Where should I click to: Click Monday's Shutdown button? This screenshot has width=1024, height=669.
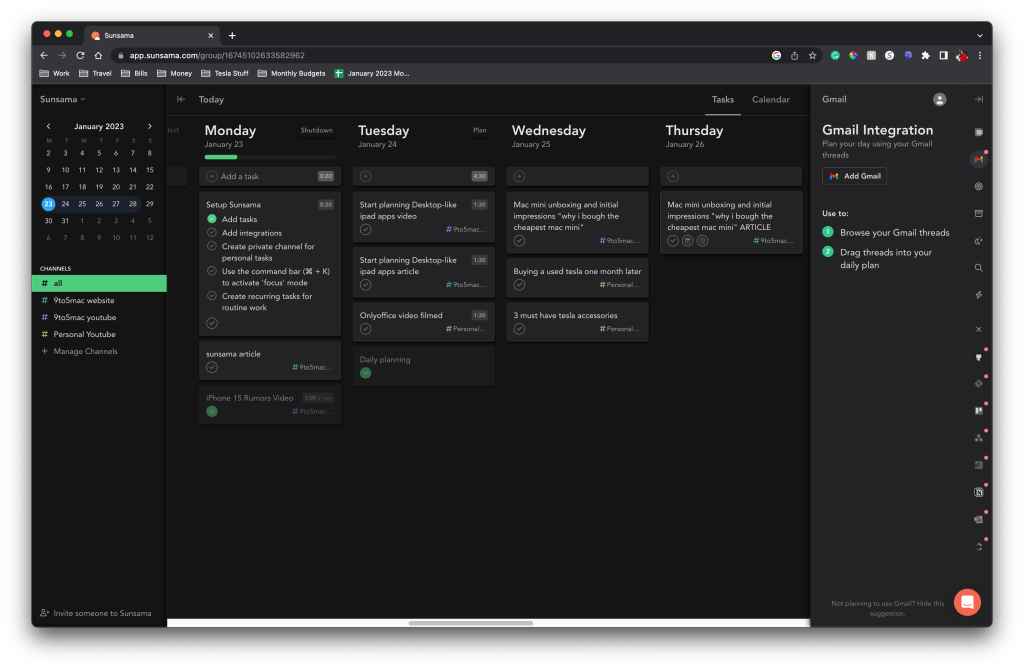[316, 130]
